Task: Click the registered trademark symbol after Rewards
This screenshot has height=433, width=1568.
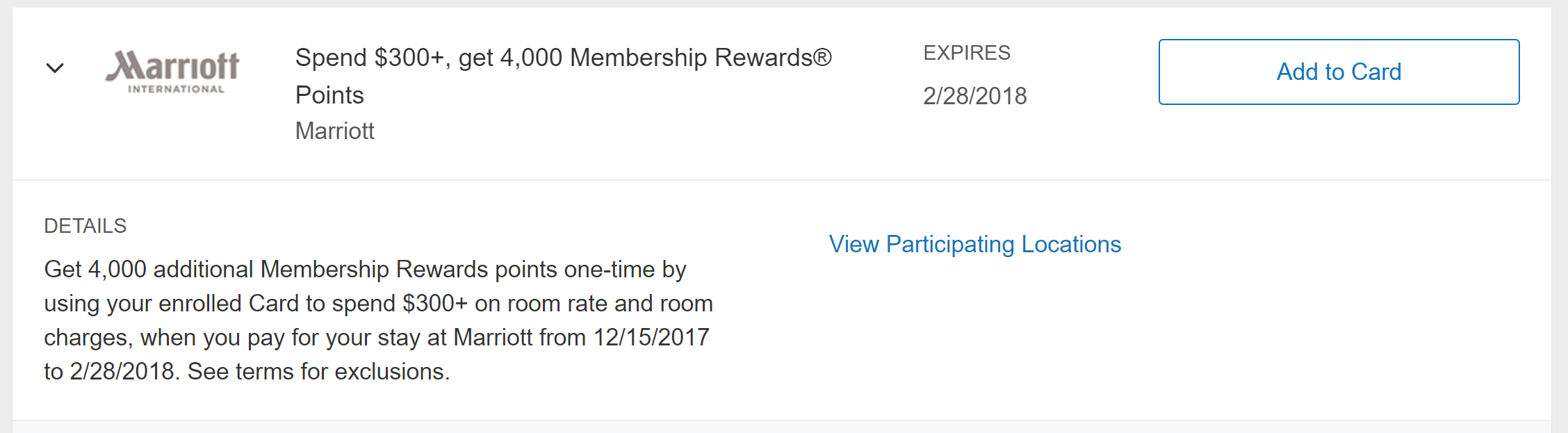Action: pos(822,57)
